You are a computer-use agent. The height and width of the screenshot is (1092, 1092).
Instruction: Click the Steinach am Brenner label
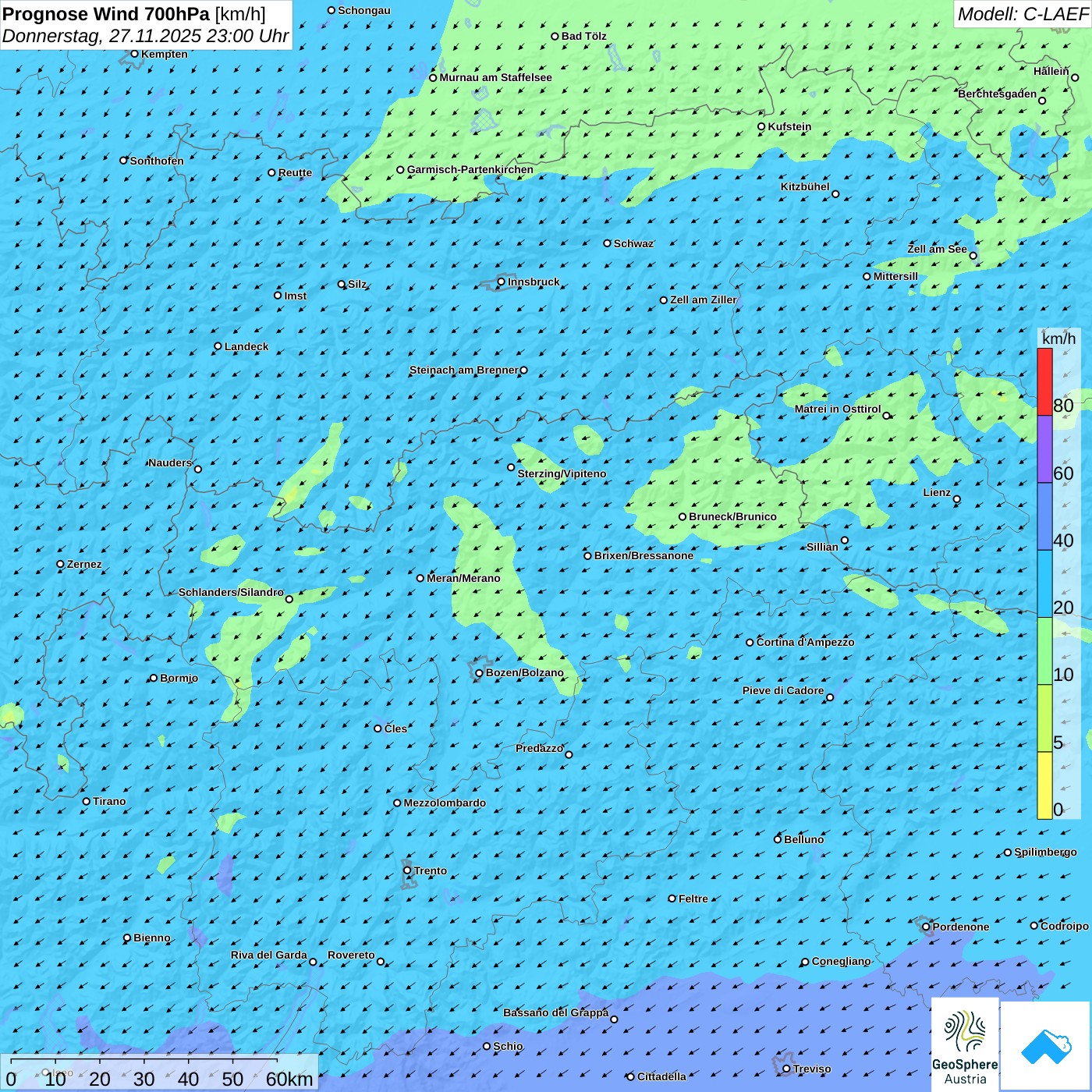pos(463,370)
